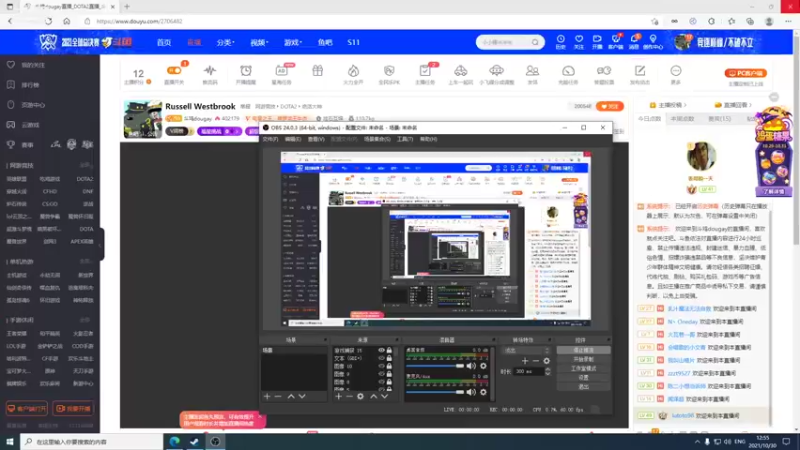Switch OBS to studio mode

(583, 368)
